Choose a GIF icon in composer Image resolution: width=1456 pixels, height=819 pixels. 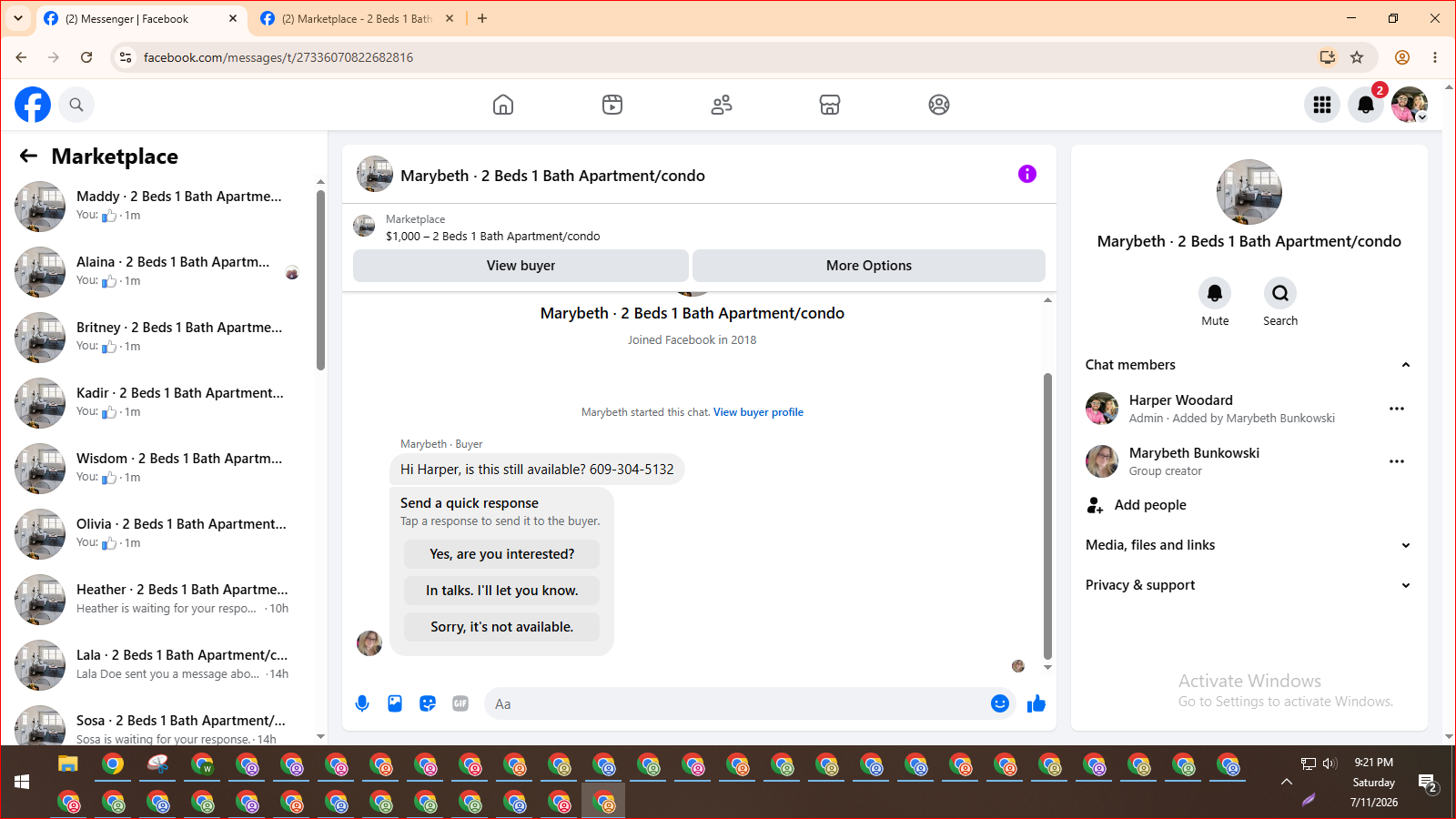click(x=460, y=703)
